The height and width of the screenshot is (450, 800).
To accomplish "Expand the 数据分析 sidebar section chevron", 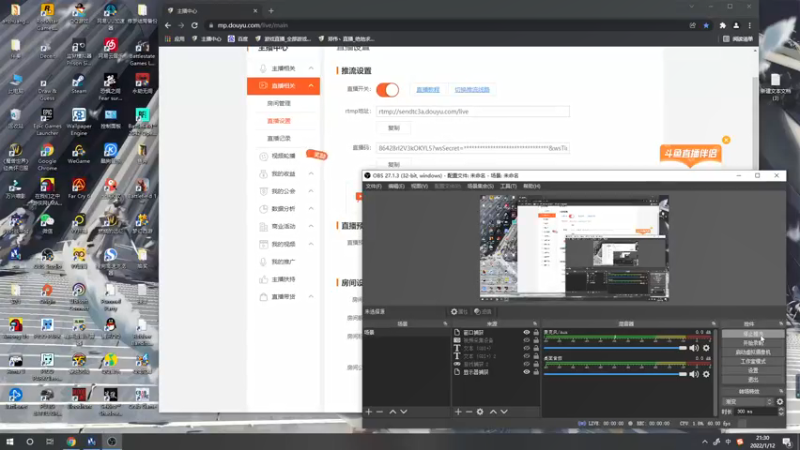I will [x=311, y=209].
